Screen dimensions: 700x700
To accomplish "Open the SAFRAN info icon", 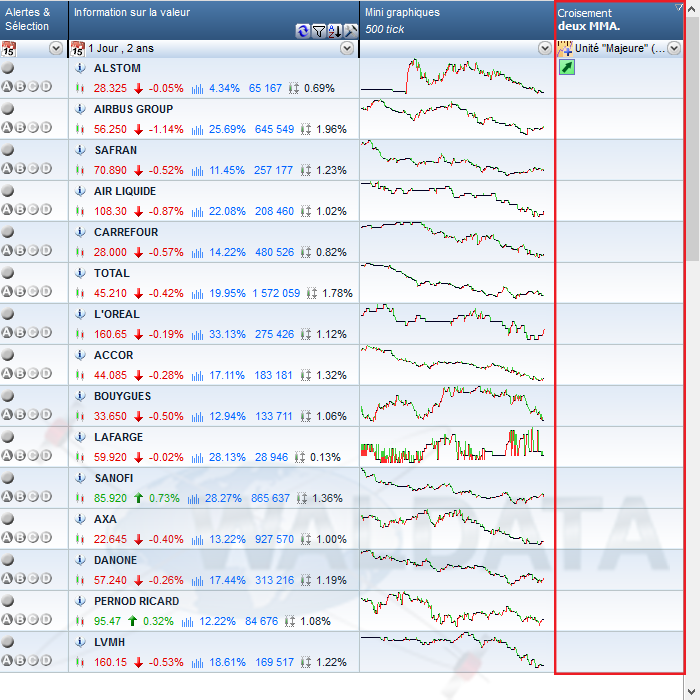I will (x=80, y=150).
